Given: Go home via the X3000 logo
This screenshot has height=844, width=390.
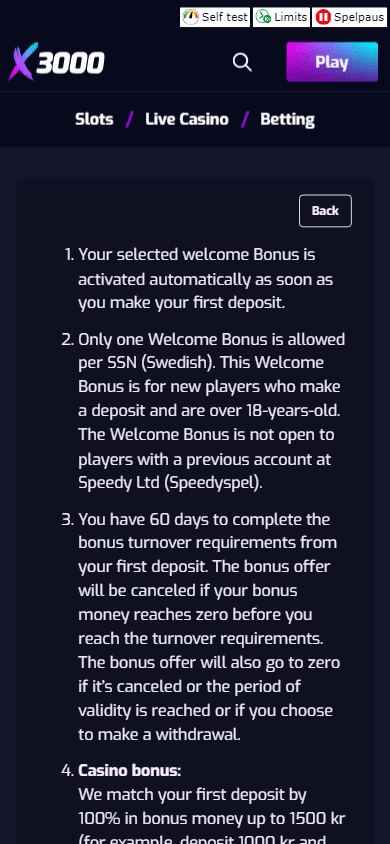Looking at the screenshot, I should pyautogui.click(x=56, y=62).
